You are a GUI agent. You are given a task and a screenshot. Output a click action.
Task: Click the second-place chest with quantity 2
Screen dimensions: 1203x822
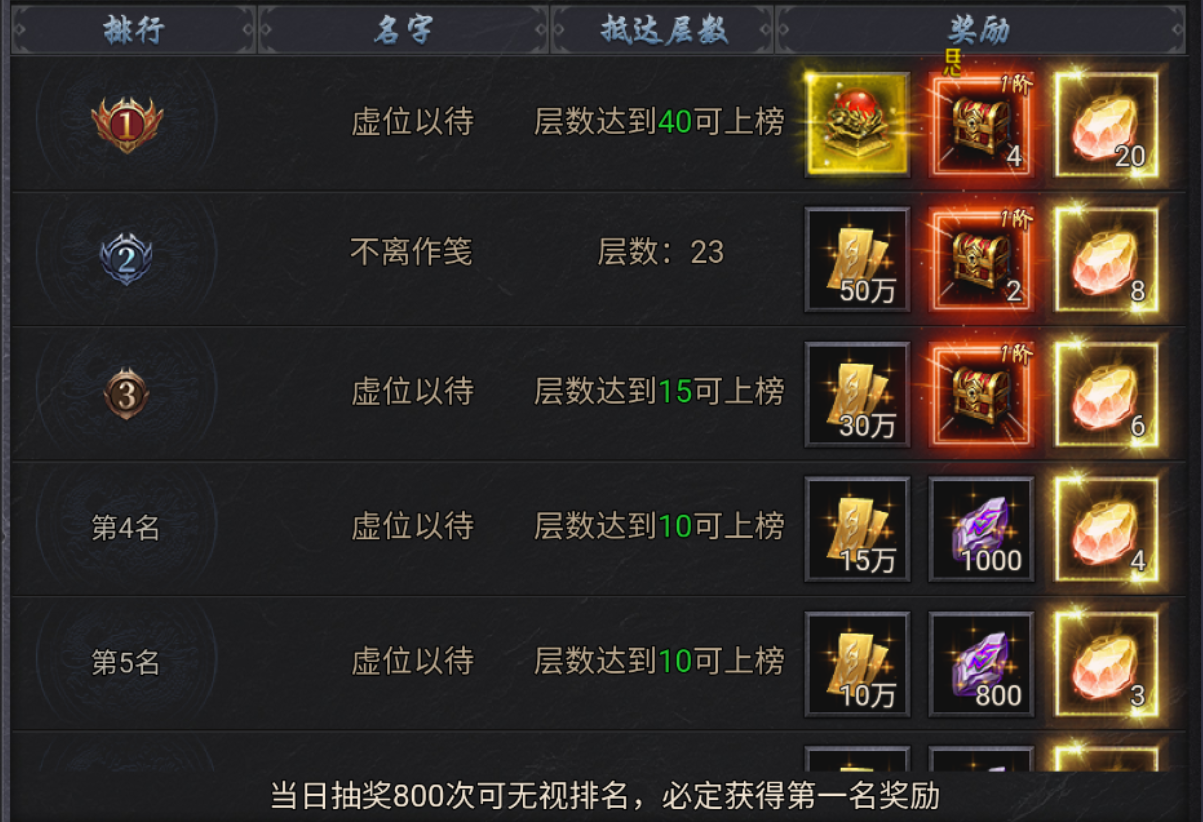coord(981,259)
